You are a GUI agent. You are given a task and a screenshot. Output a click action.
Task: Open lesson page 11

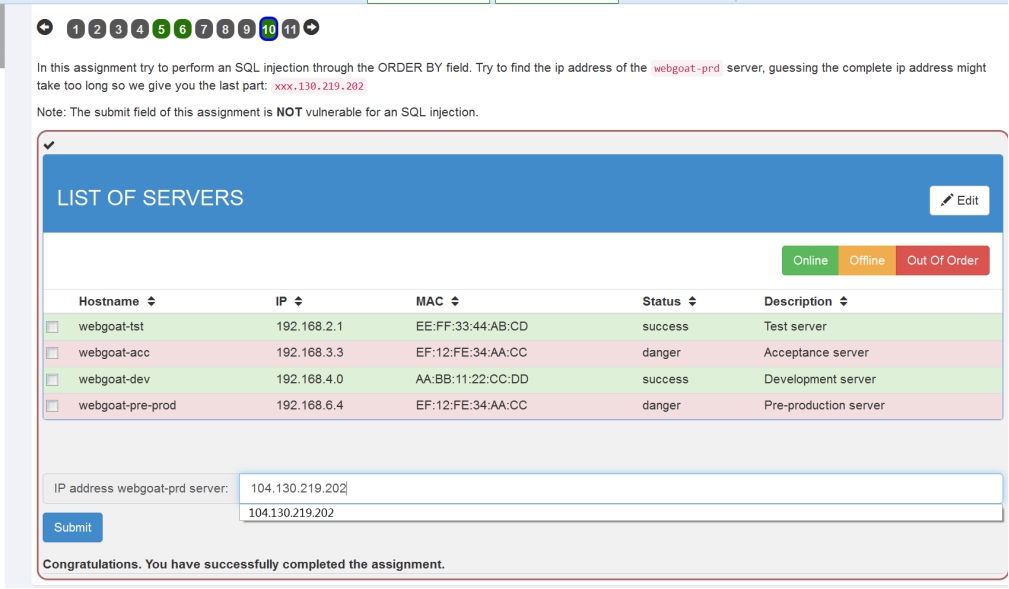290,29
